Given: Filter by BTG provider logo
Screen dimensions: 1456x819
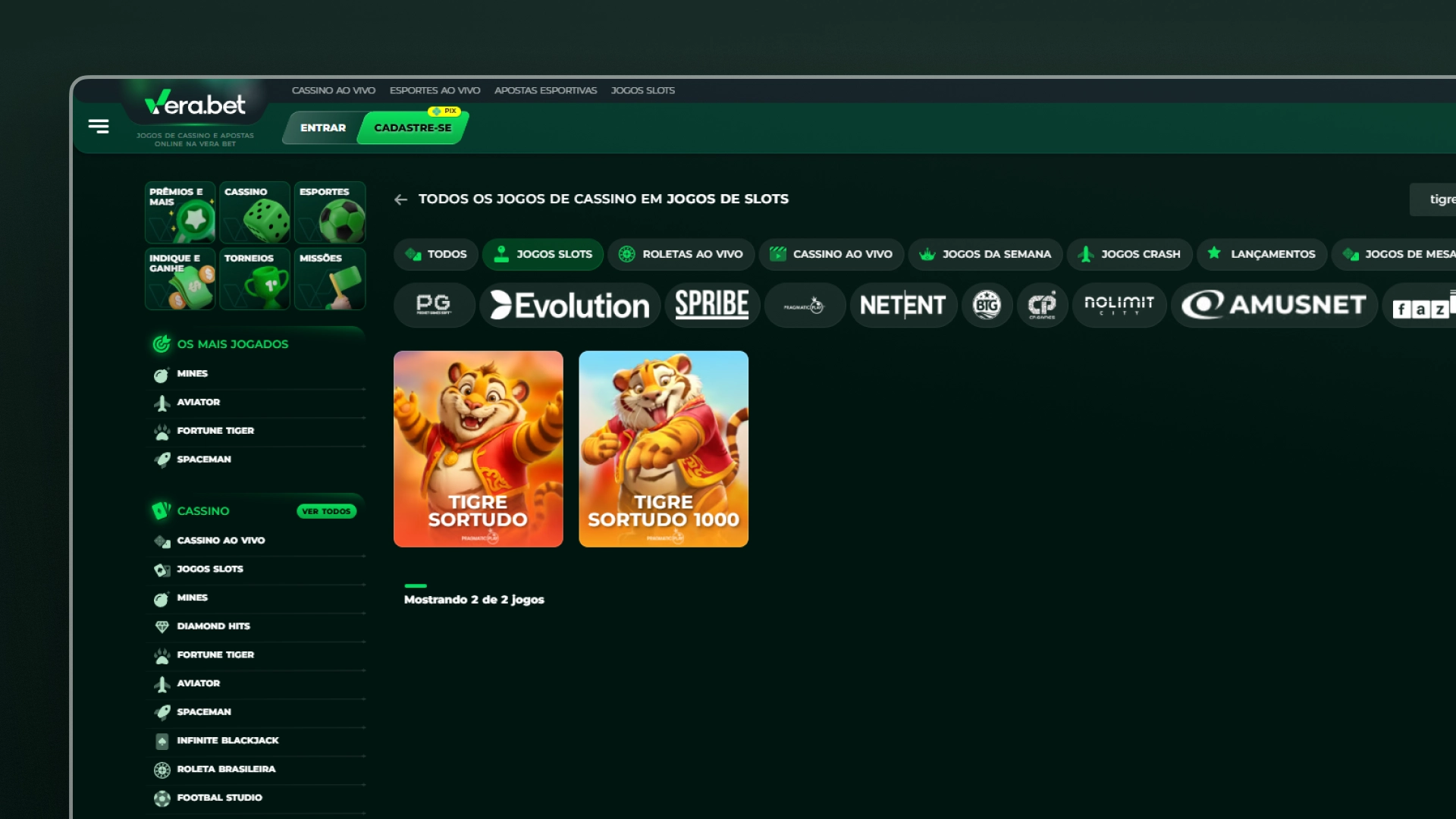Looking at the screenshot, I should tap(987, 305).
